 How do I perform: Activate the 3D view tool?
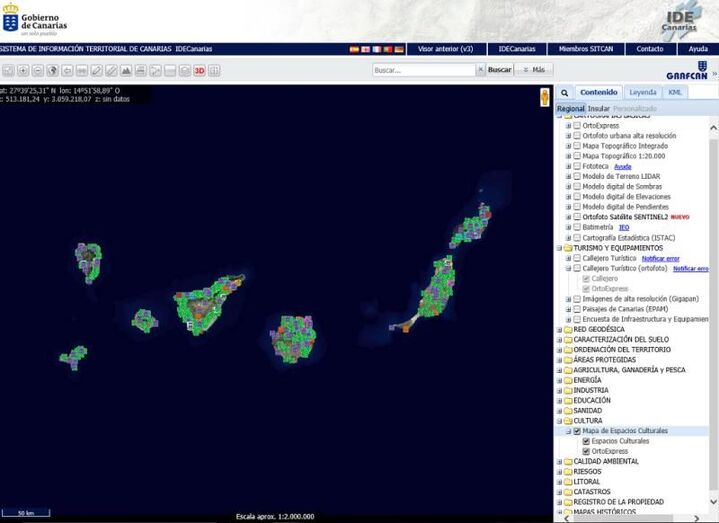pyautogui.click(x=200, y=70)
